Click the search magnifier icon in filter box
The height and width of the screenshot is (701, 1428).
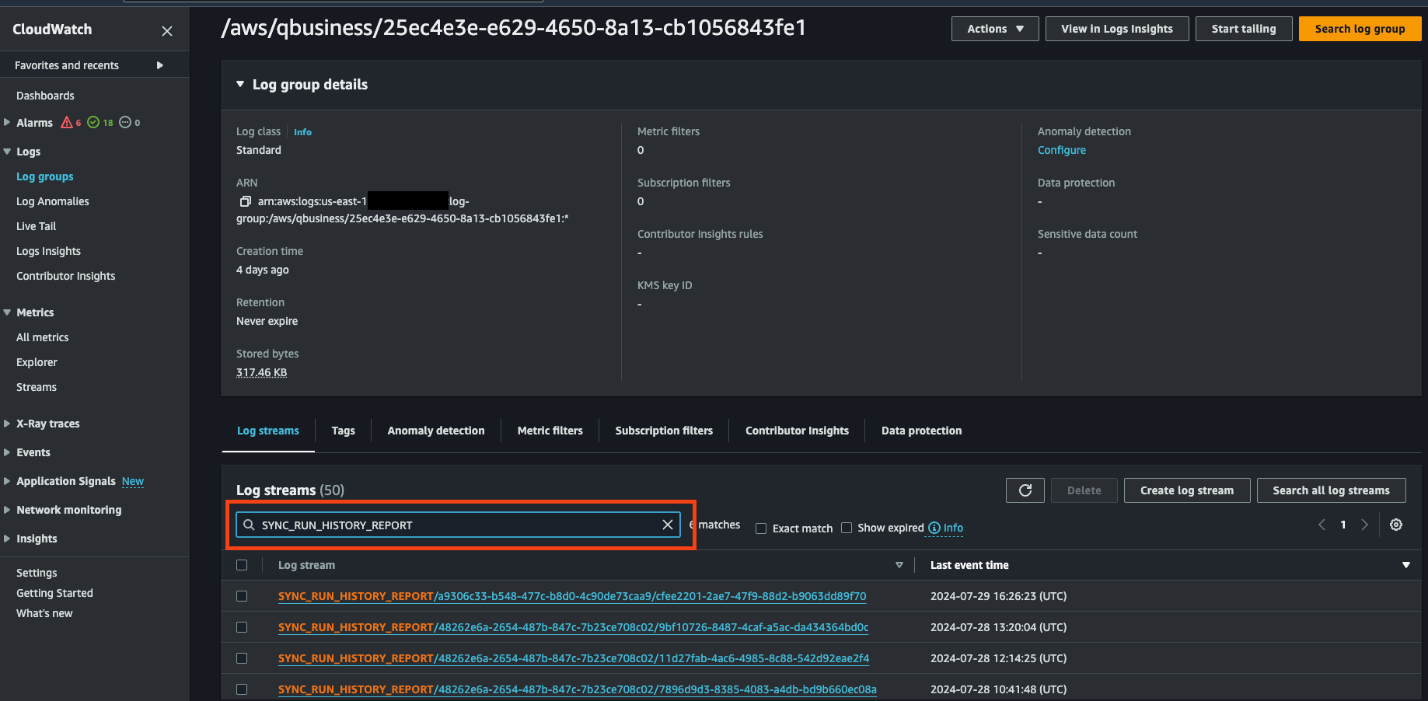pyautogui.click(x=249, y=525)
